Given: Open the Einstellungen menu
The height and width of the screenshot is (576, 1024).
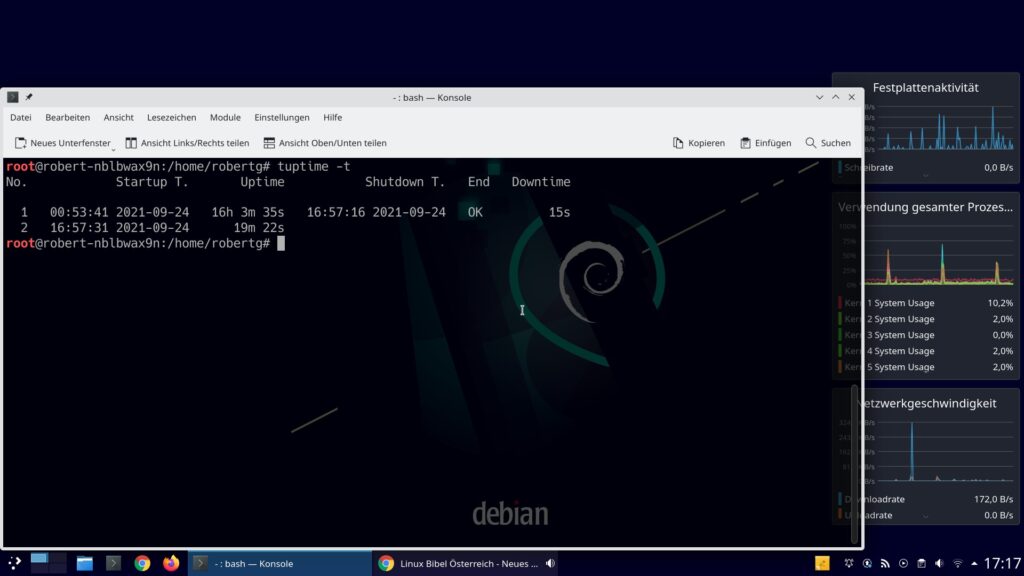Looking at the screenshot, I should 281,118.
